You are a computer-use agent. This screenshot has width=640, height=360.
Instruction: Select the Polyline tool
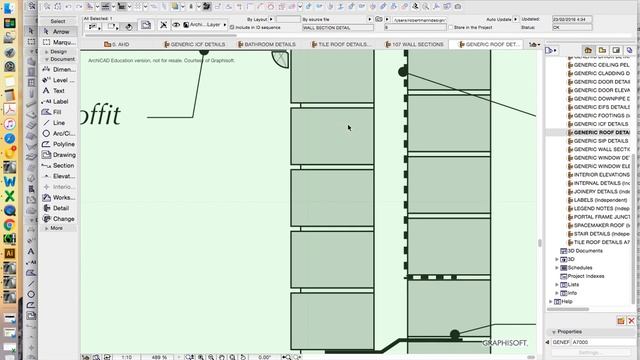(58, 144)
